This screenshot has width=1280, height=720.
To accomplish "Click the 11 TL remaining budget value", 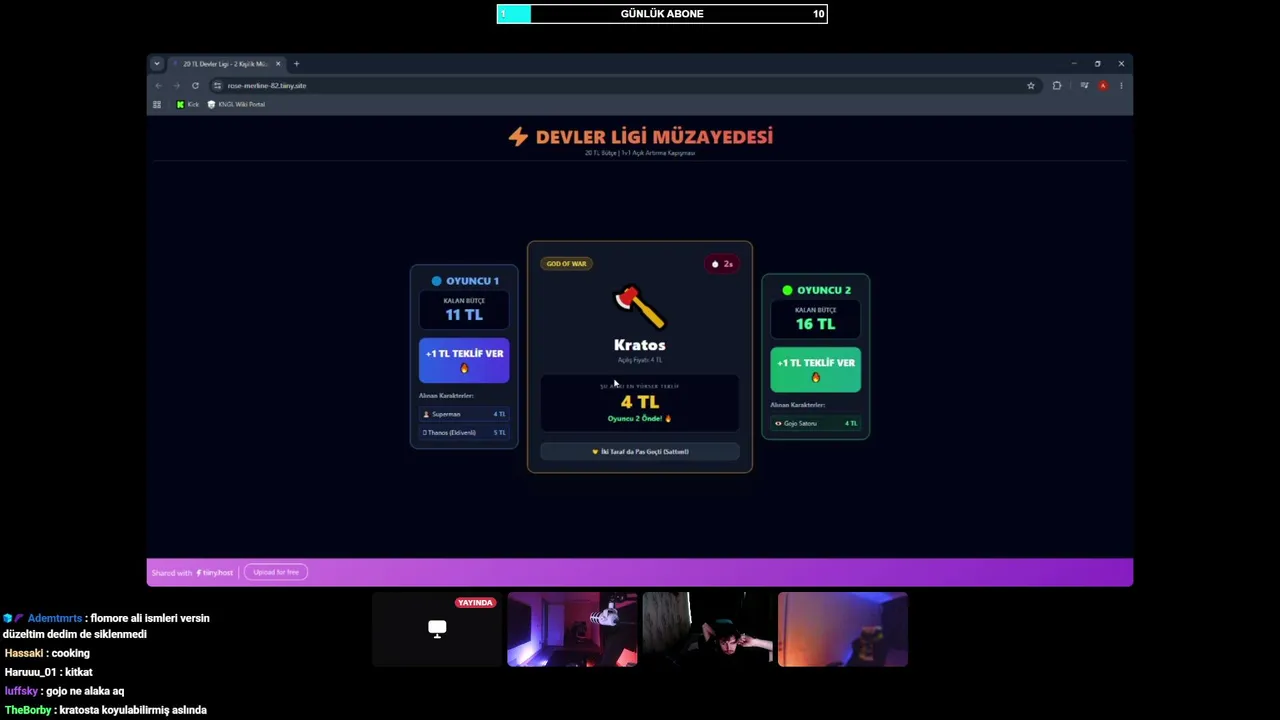I will (464, 315).
